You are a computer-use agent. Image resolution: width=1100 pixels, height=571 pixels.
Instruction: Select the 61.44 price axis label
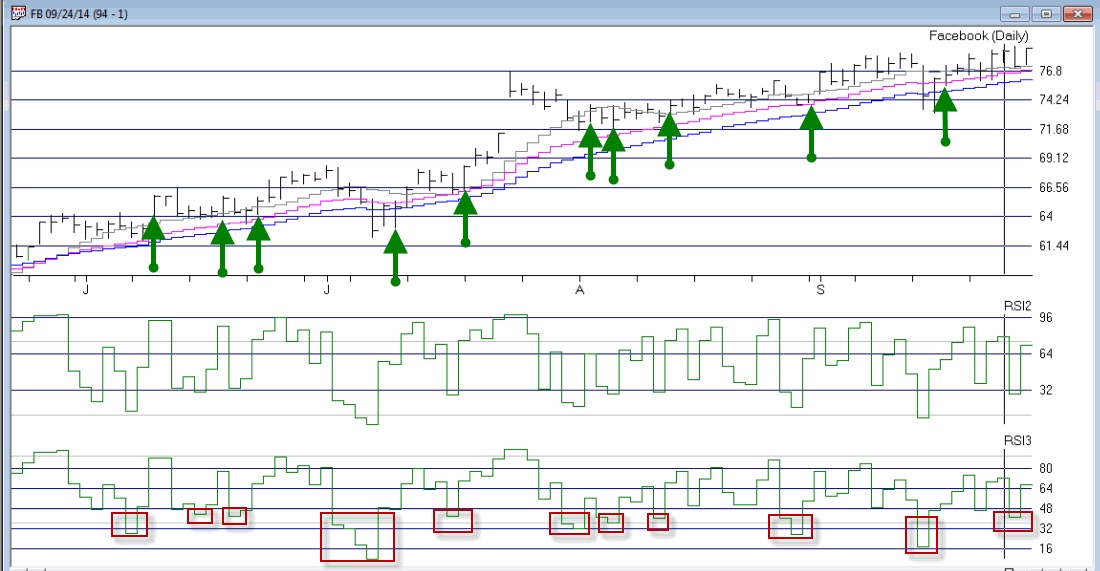tap(1054, 246)
